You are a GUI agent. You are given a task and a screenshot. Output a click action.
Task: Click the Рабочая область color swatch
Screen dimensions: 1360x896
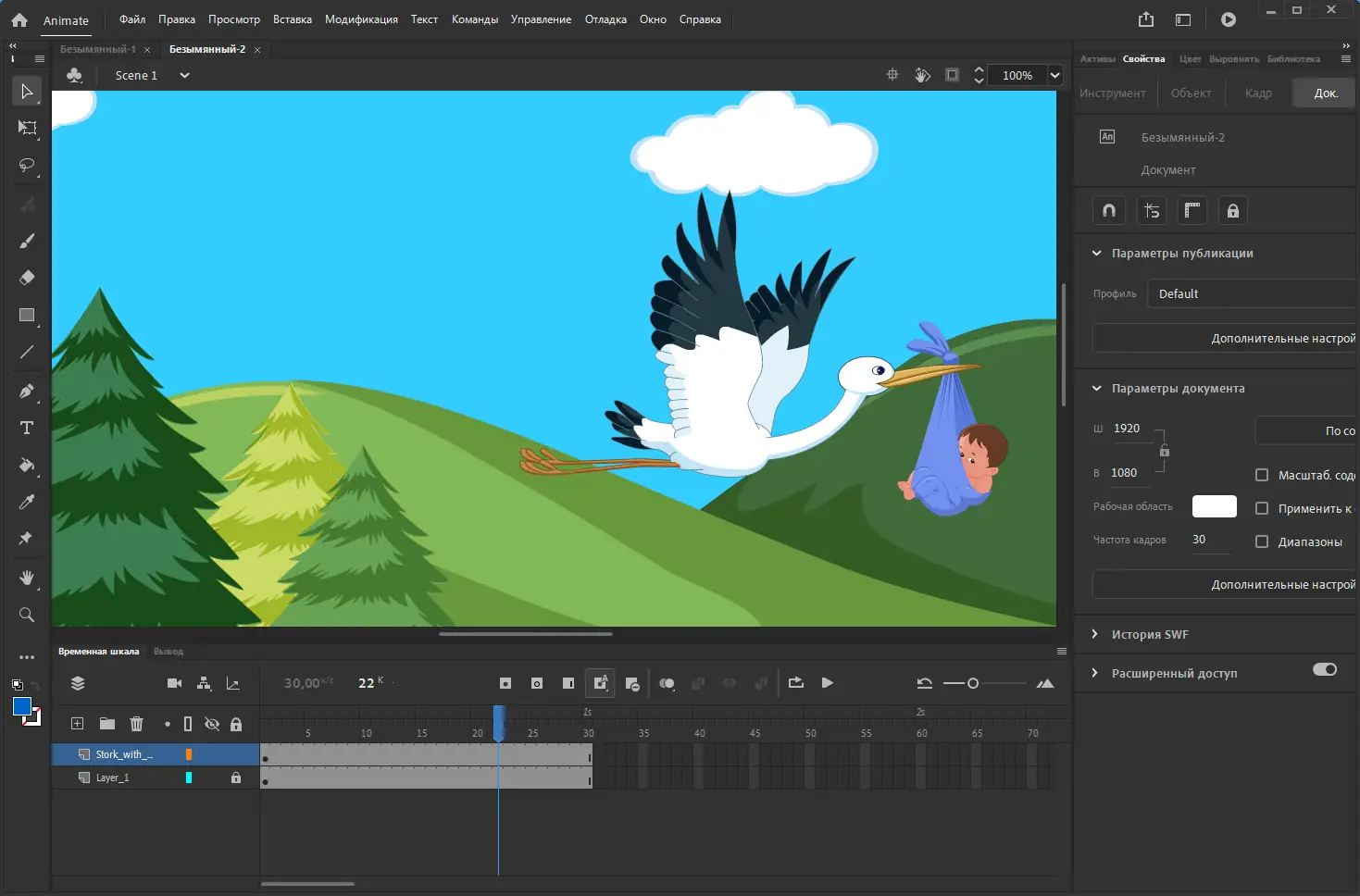click(1214, 506)
